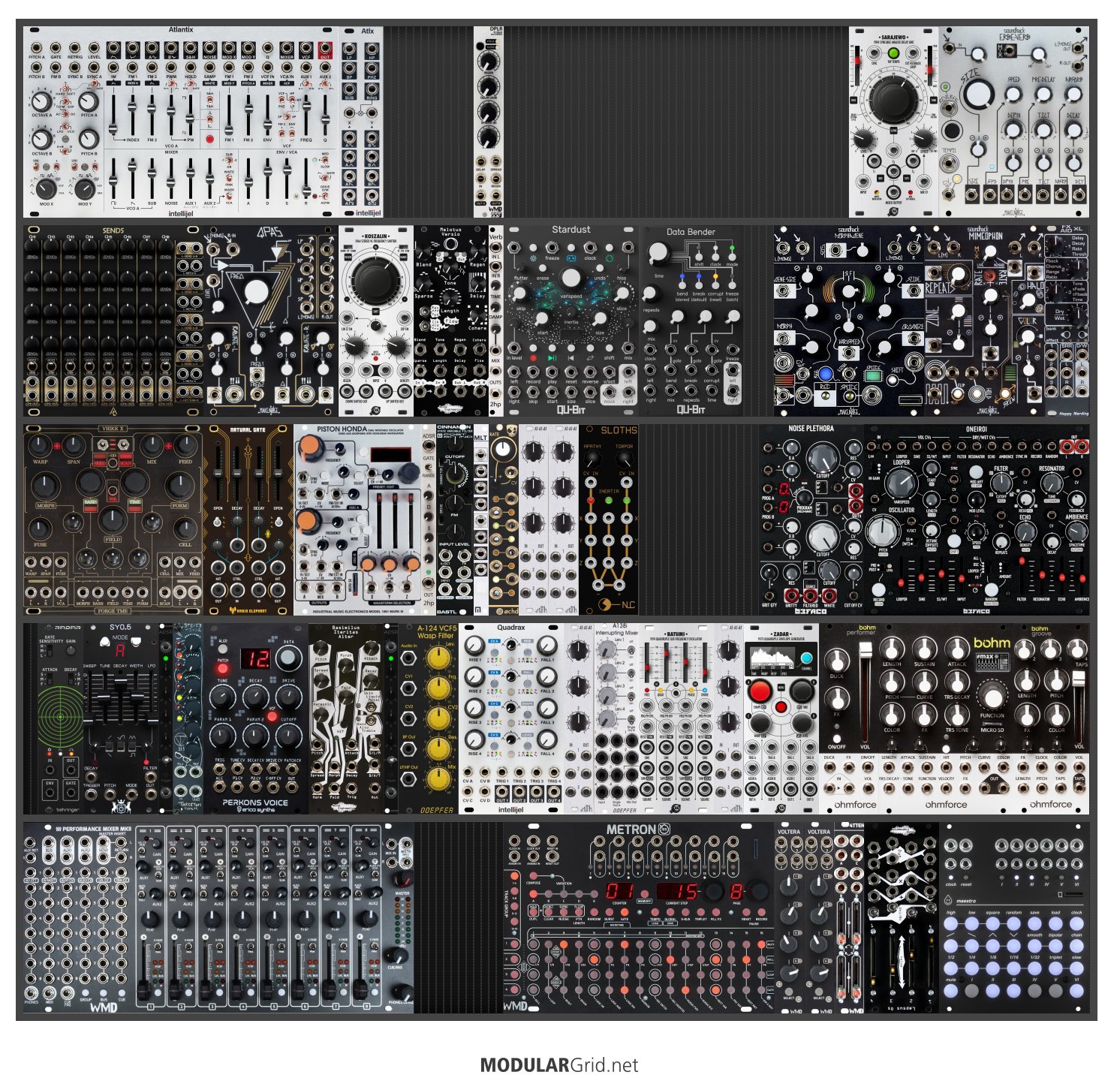Select the SLOTHS module
Viewport: 1120px width, 1081px height.
click(609, 519)
